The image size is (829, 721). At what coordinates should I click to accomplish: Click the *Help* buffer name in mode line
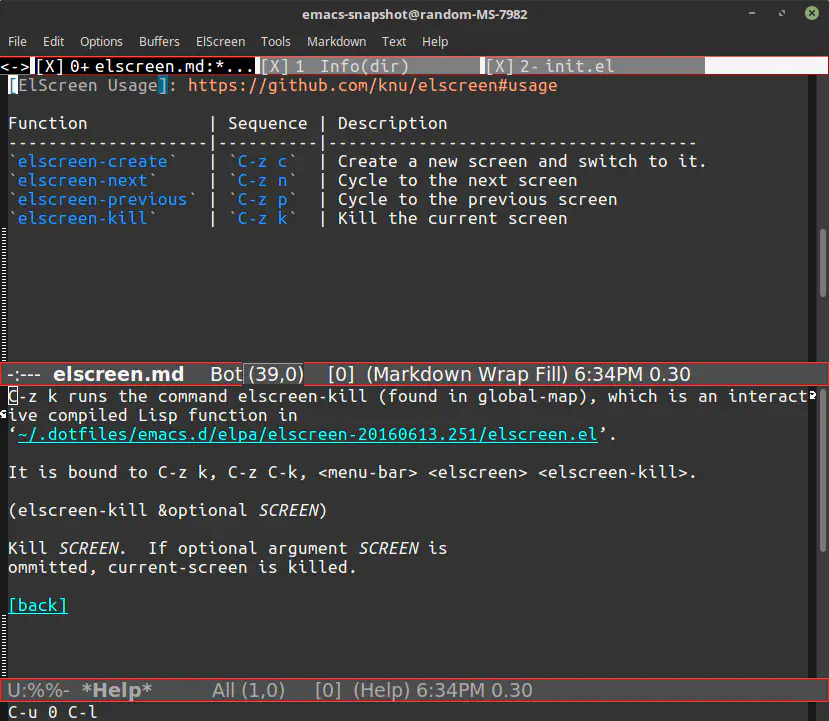[116, 691]
